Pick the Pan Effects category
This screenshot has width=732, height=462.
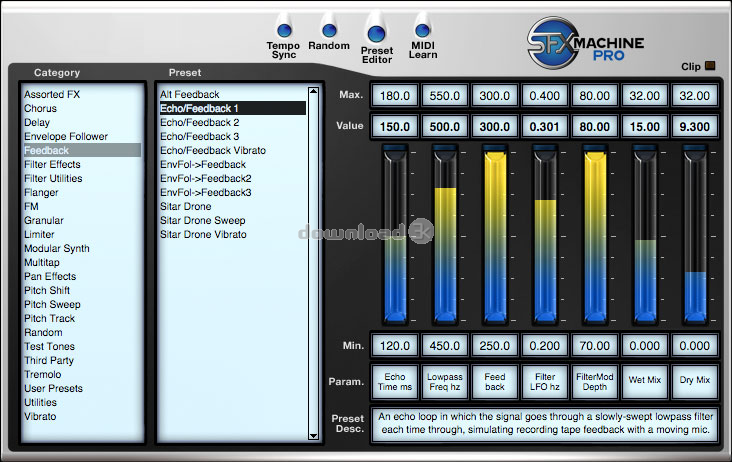pos(50,276)
